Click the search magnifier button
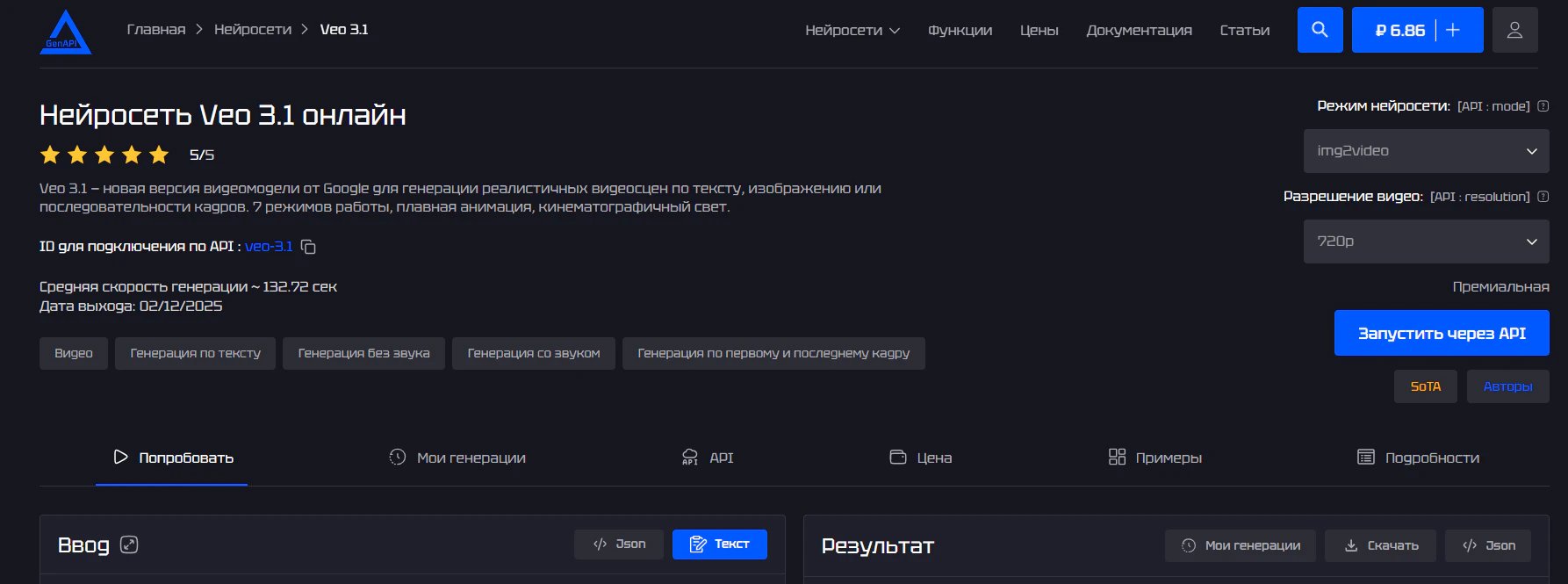Image resolution: width=1568 pixels, height=584 pixels. click(x=1320, y=30)
